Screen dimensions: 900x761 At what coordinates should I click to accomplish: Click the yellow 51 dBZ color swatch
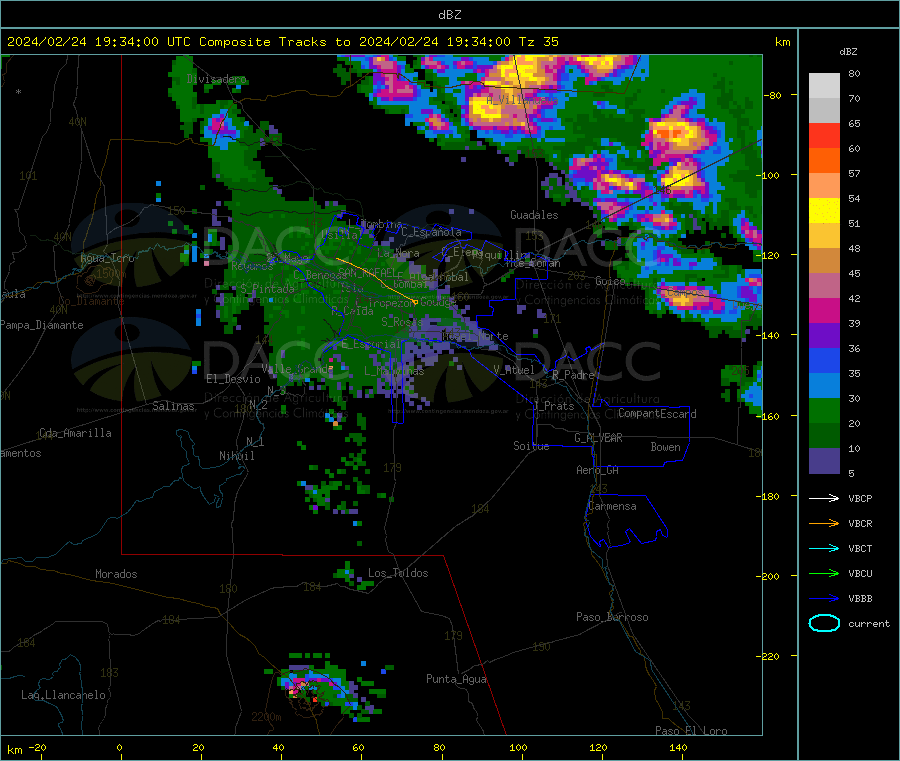pyautogui.click(x=824, y=211)
